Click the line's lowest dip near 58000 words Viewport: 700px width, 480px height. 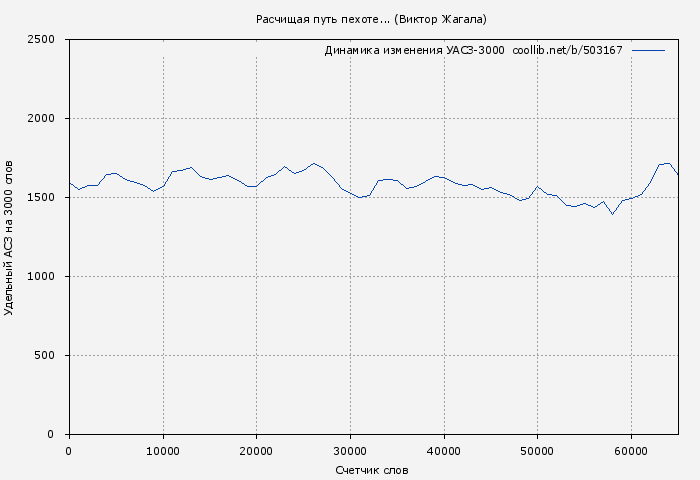click(612, 214)
